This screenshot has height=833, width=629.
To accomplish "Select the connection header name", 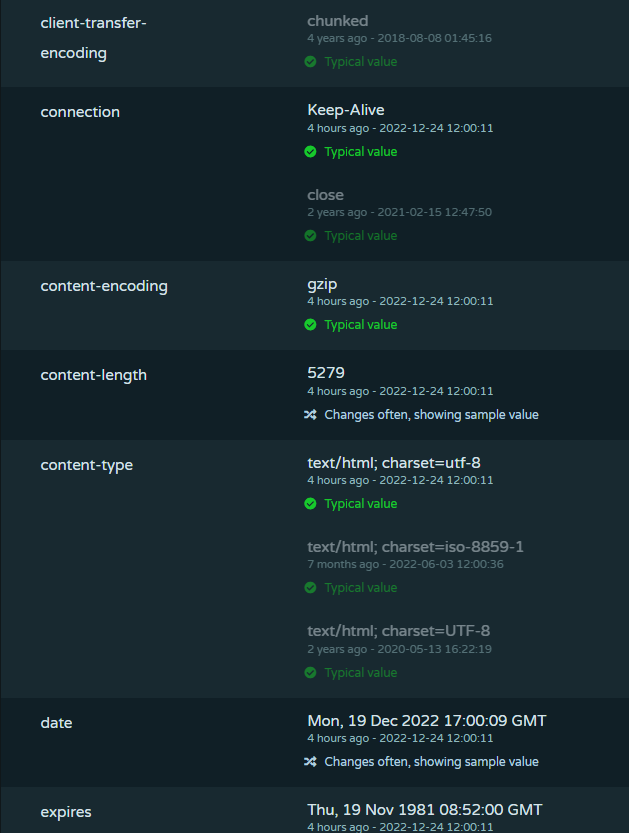I will [80, 112].
